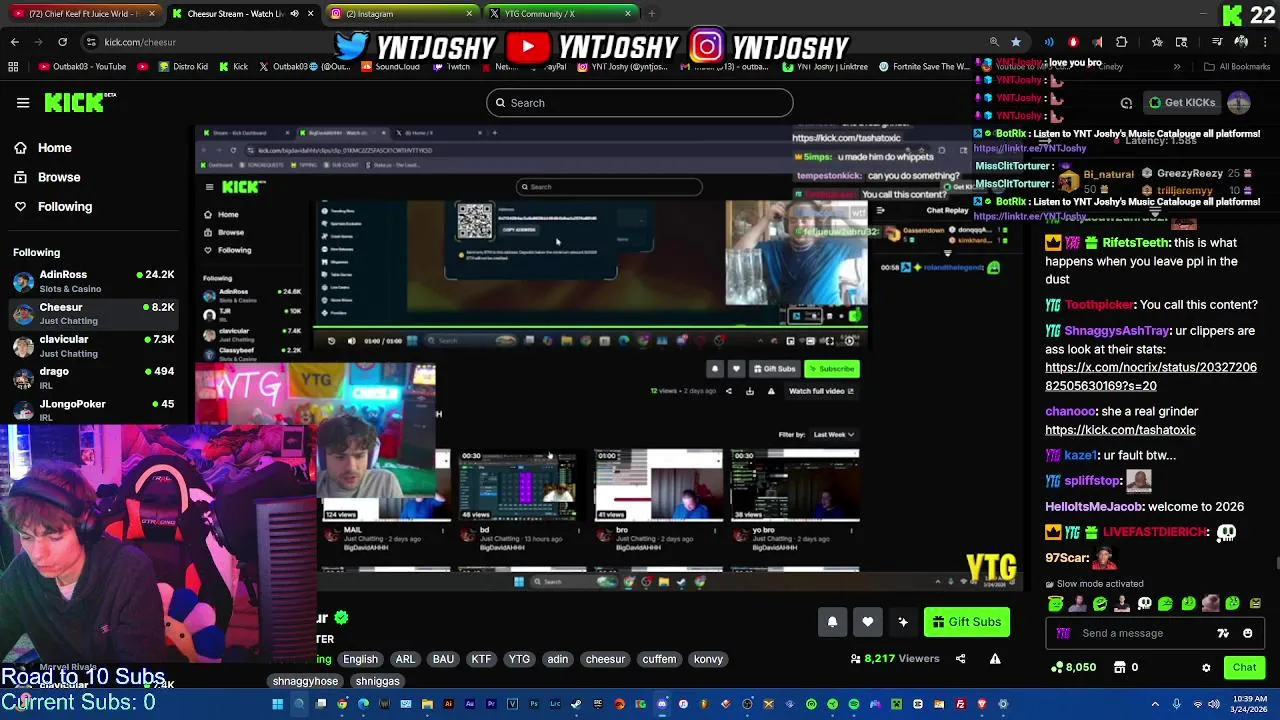The width and height of the screenshot is (1280, 720).
Task: Click the green Chat send button
Action: (1244, 667)
